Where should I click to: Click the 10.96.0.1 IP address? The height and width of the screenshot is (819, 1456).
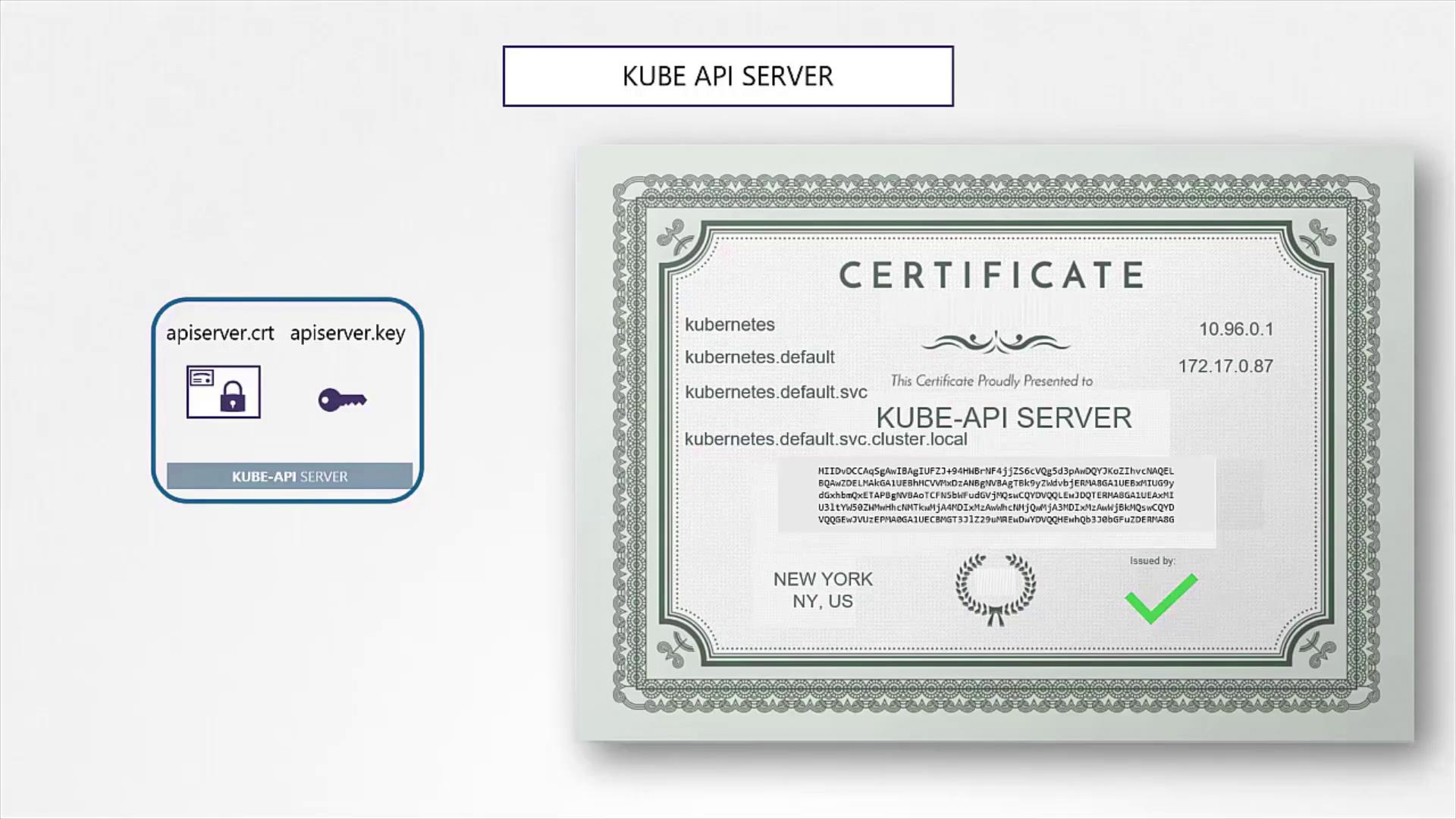point(1235,329)
